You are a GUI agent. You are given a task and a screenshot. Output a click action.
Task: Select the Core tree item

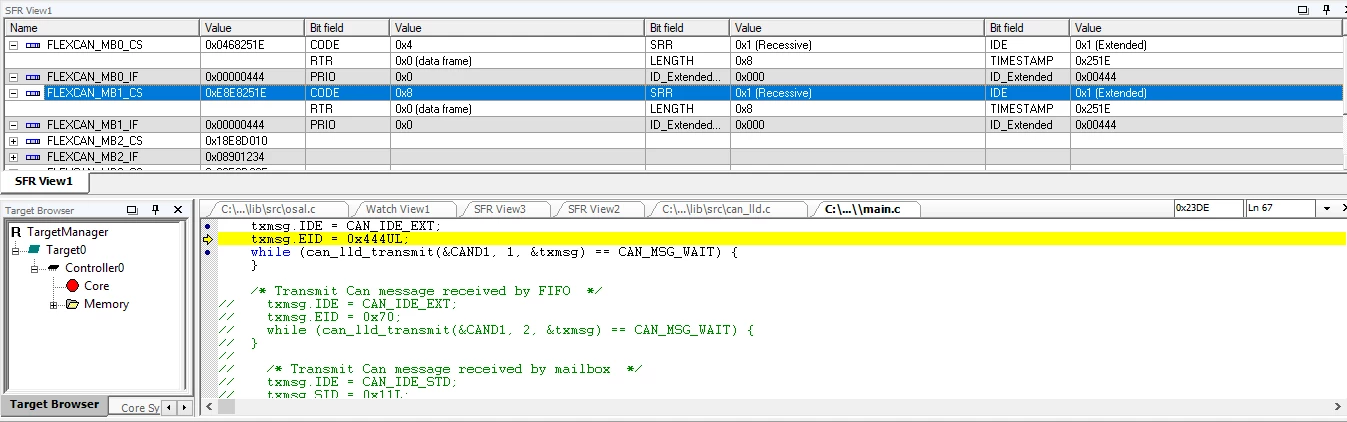(x=96, y=286)
